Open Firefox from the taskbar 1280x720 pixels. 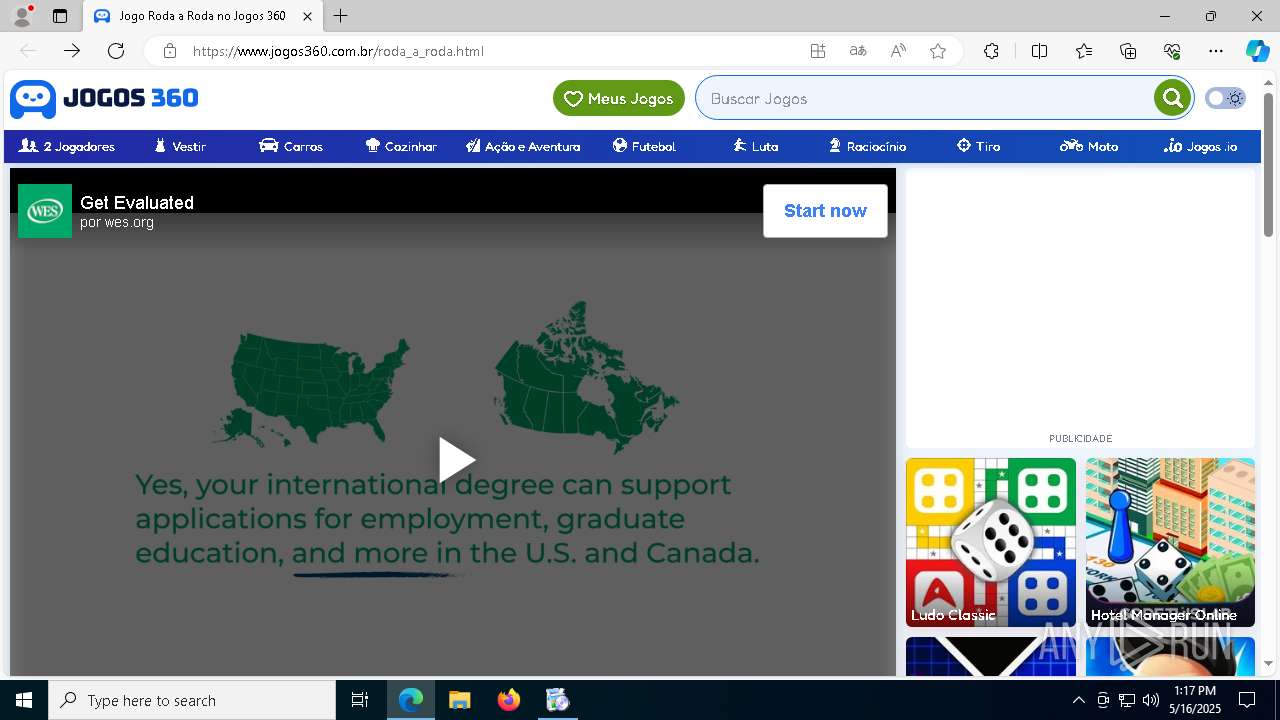[x=509, y=700]
